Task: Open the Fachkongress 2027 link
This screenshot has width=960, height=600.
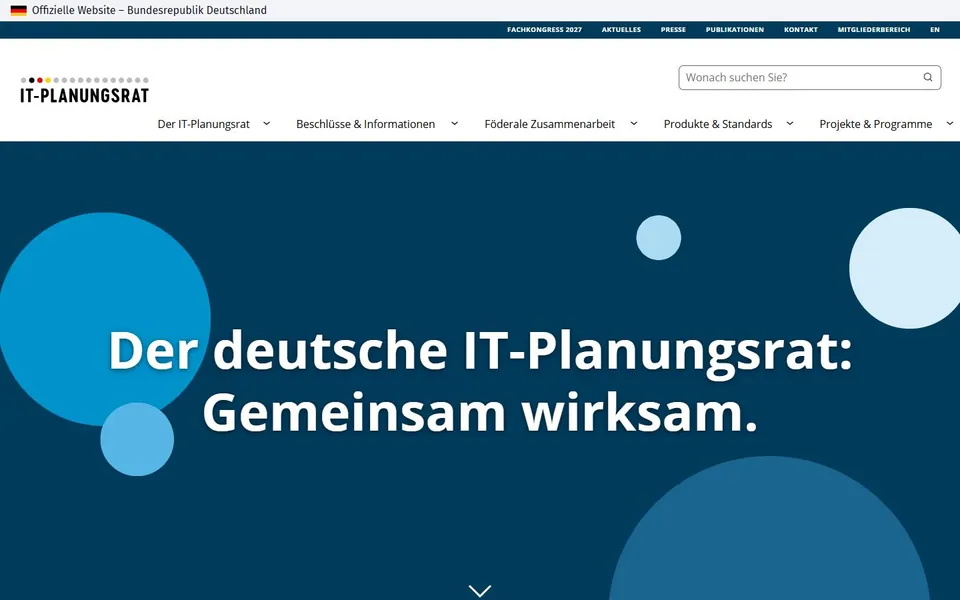Action: pyautogui.click(x=544, y=29)
